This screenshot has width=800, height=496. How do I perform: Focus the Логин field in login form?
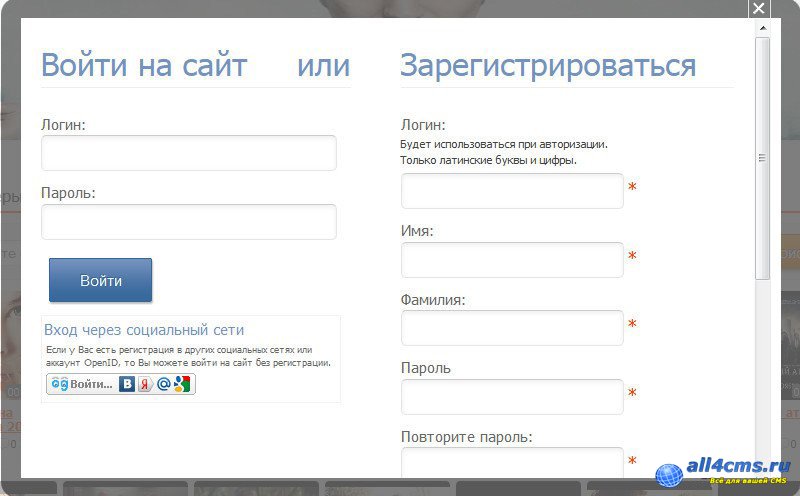pos(188,153)
